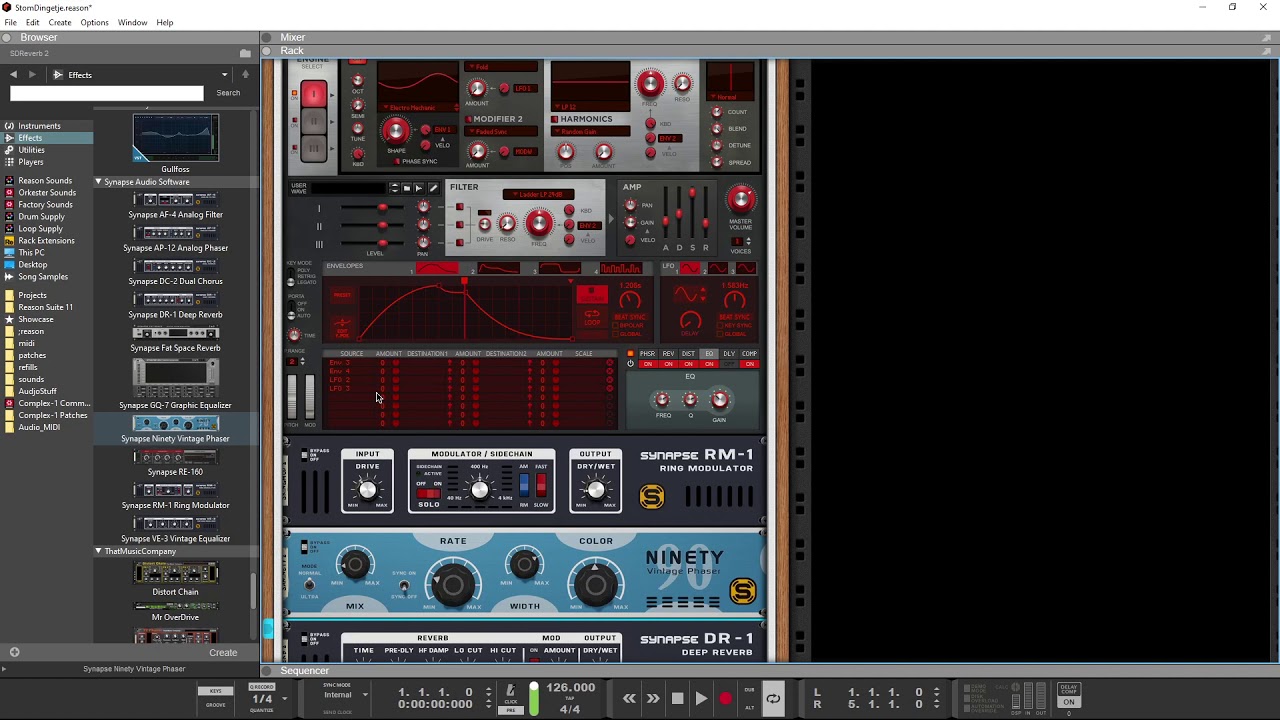Viewport: 1280px width, 720px height.
Task: Open the Ladder LP 24dB filter dropdown
Action: 540,194
